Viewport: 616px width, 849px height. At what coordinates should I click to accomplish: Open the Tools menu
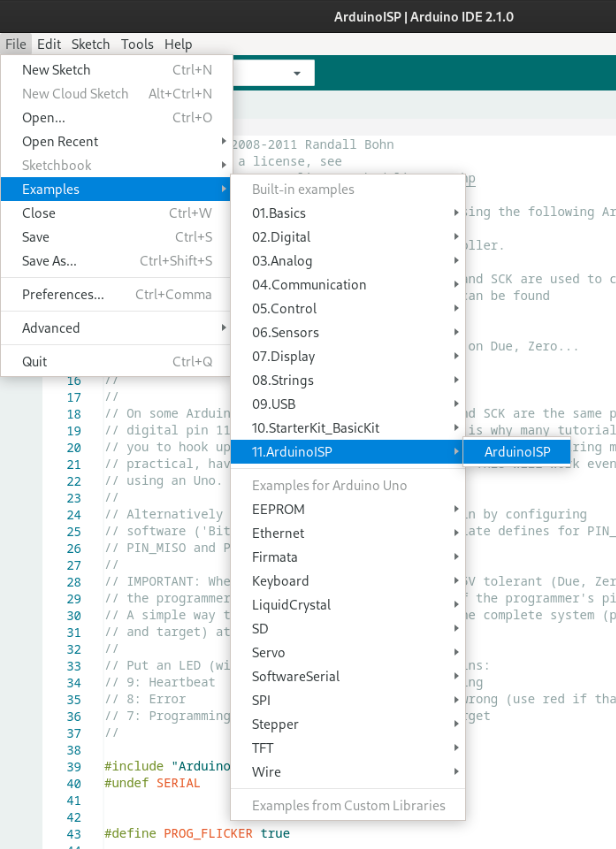point(137,44)
